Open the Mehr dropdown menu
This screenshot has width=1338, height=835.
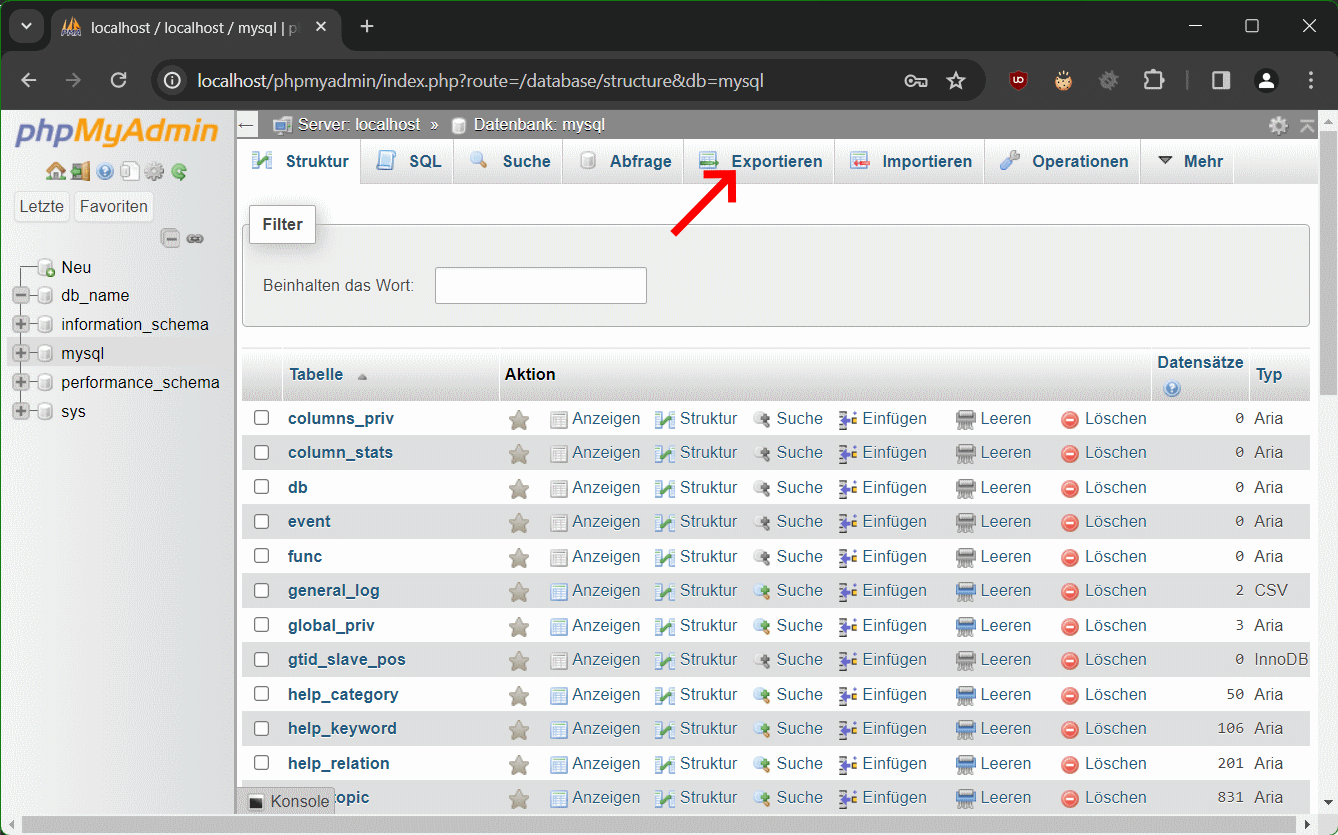click(x=1190, y=161)
